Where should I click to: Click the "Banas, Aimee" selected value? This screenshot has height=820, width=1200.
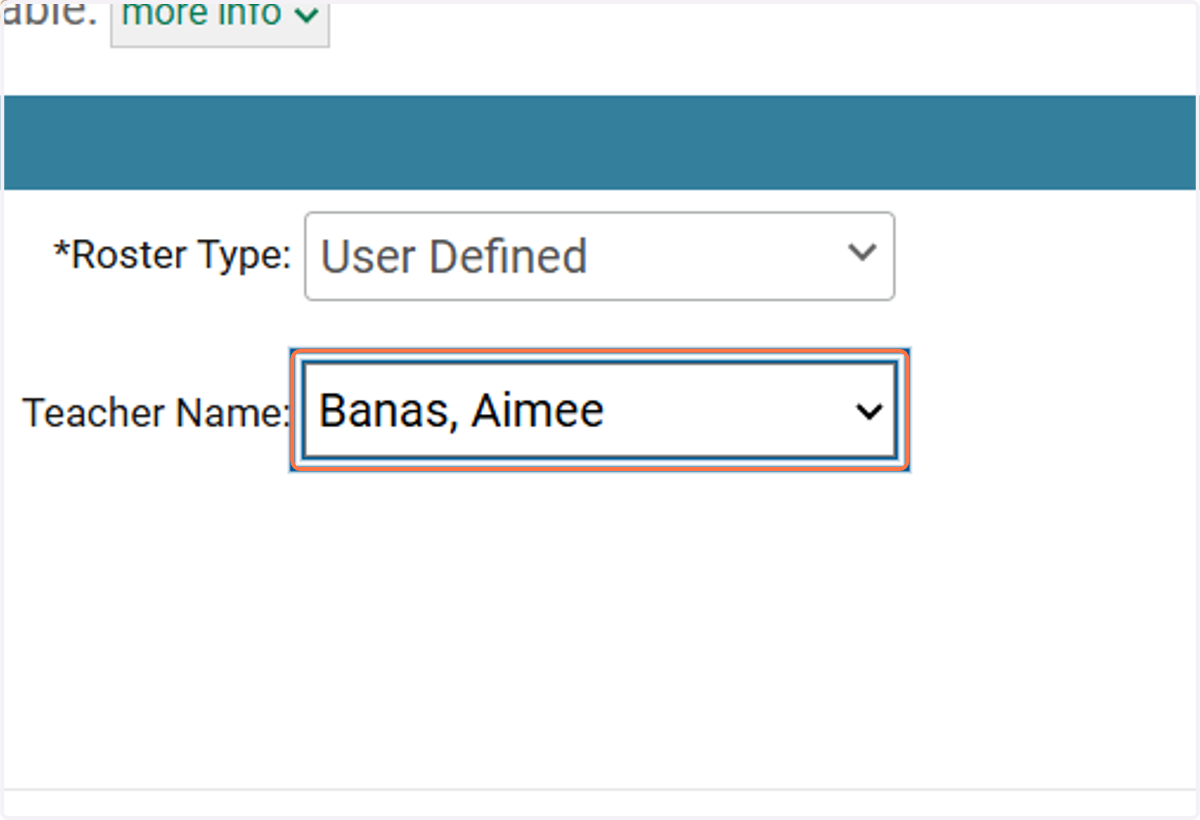point(461,410)
